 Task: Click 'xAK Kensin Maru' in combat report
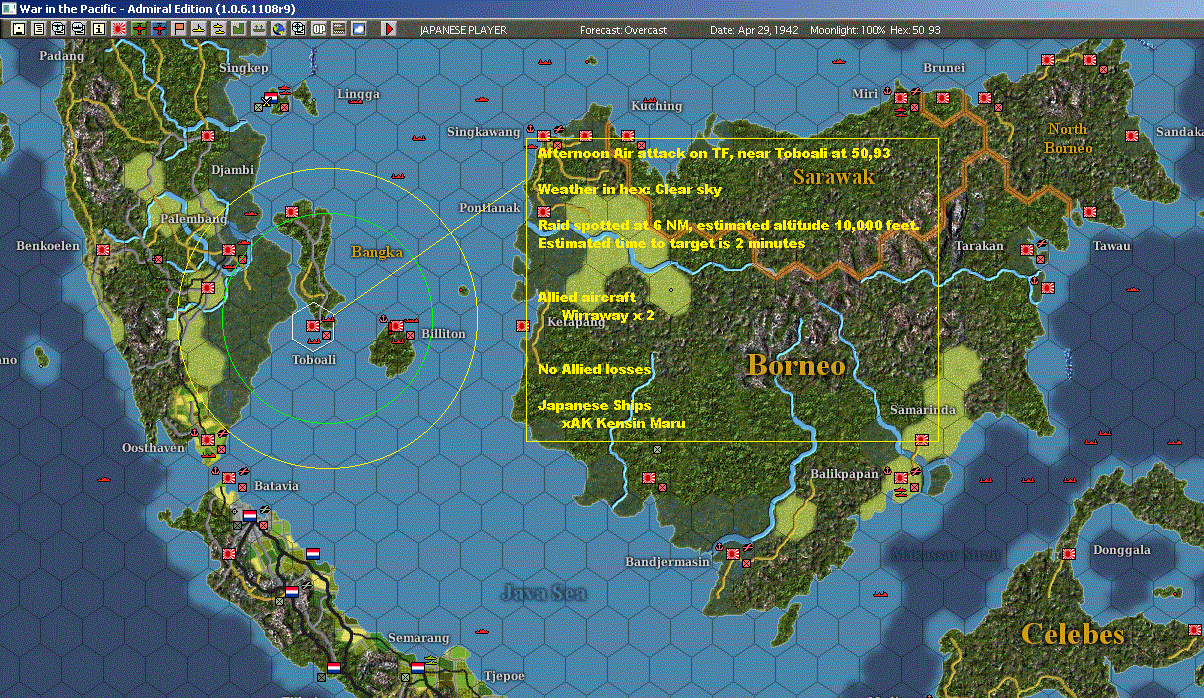click(x=623, y=423)
